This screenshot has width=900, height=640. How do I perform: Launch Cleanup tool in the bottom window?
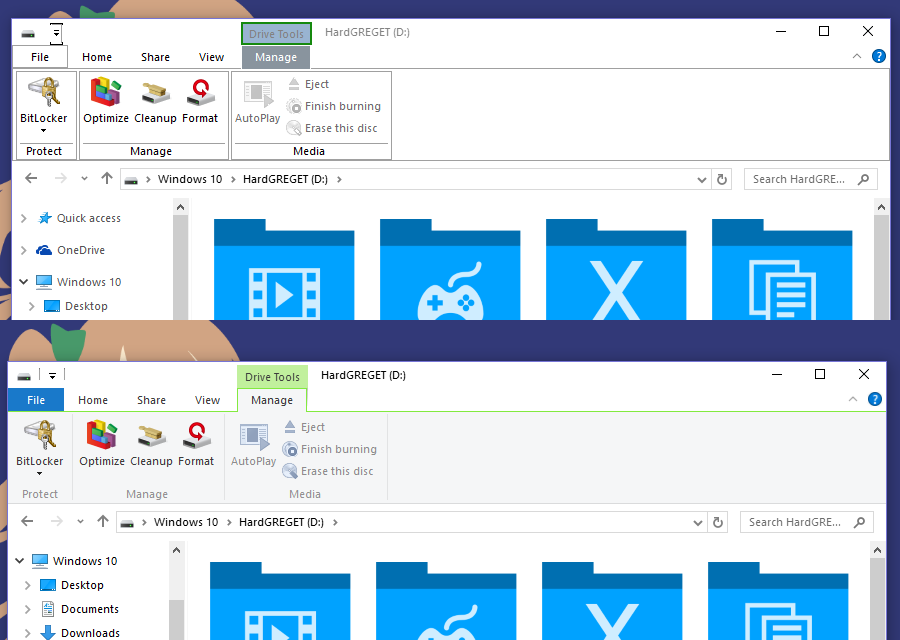[x=151, y=444]
